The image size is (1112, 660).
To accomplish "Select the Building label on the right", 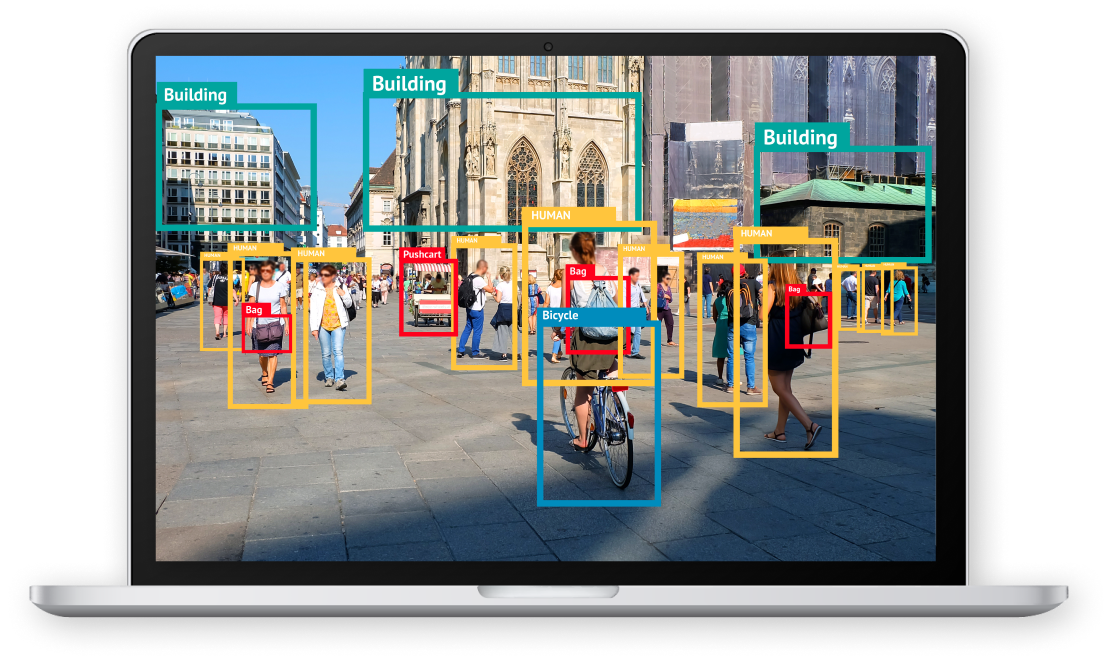I will [800, 137].
